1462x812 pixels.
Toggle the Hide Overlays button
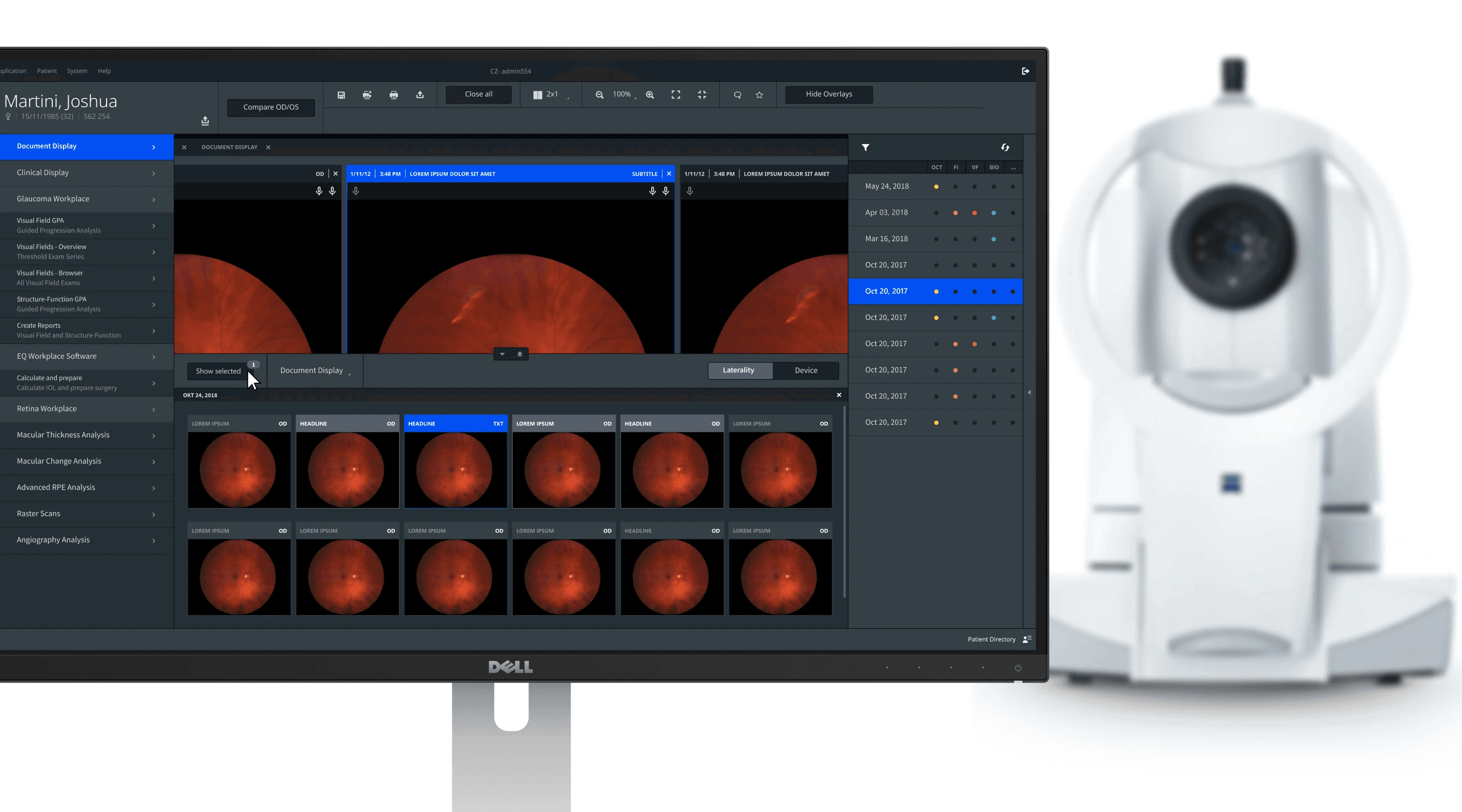pyautogui.click(x=828, y=94)
